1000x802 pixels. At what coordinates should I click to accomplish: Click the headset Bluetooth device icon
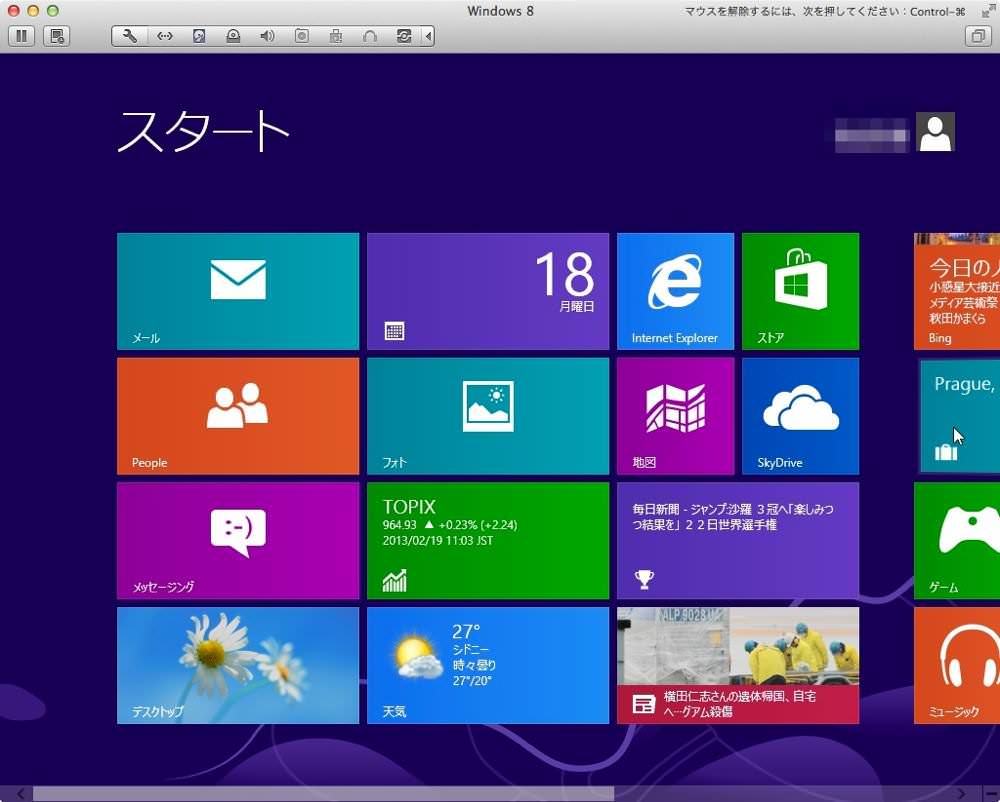[x=370, y=36]
